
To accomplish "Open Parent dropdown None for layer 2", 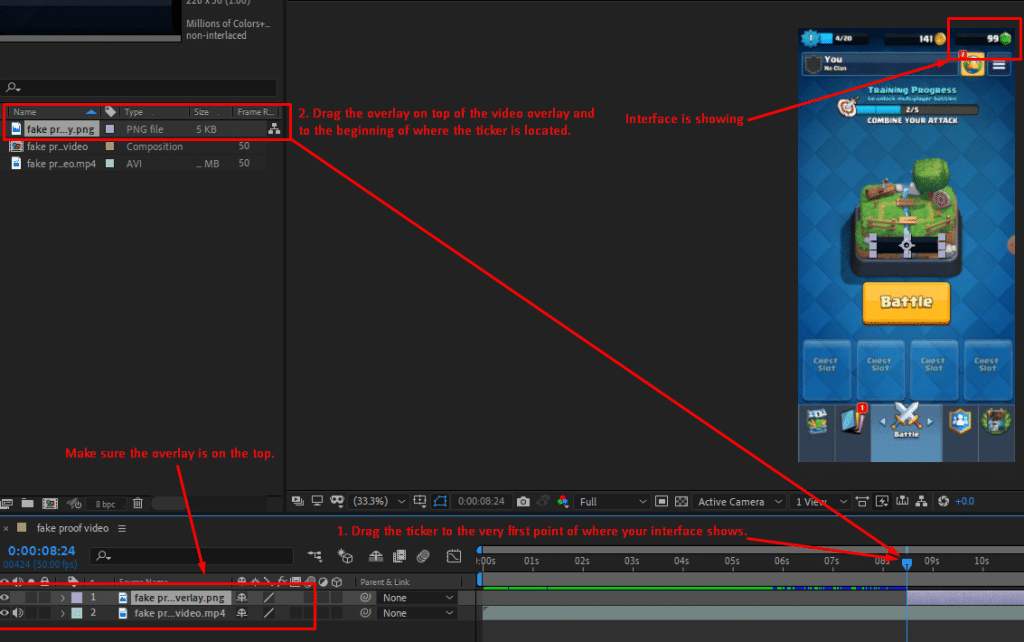I will coord(417,613).
